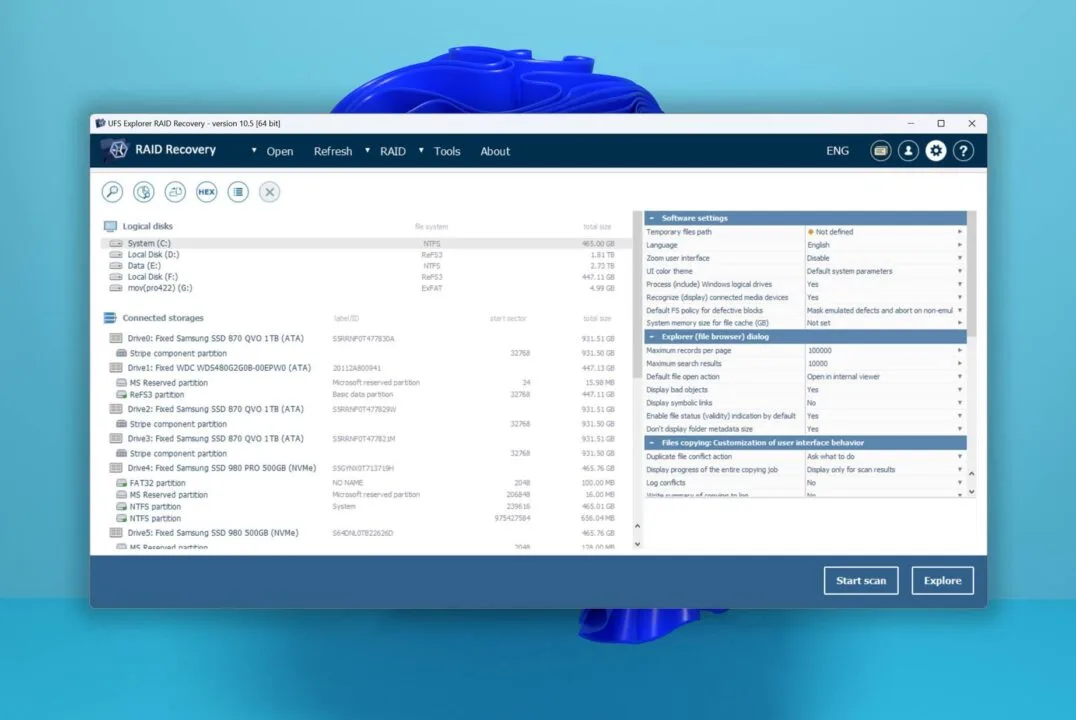Viewport: 1076px width, 720px height.
Task: Click the settings panel scroll-up arrow
Action: (x=972, y=474)
